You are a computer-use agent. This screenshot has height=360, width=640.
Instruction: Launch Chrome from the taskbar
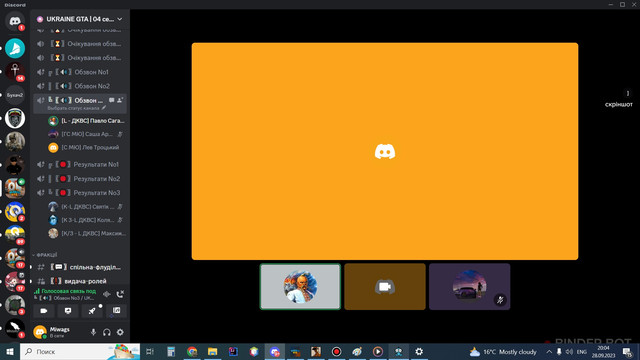192,351
